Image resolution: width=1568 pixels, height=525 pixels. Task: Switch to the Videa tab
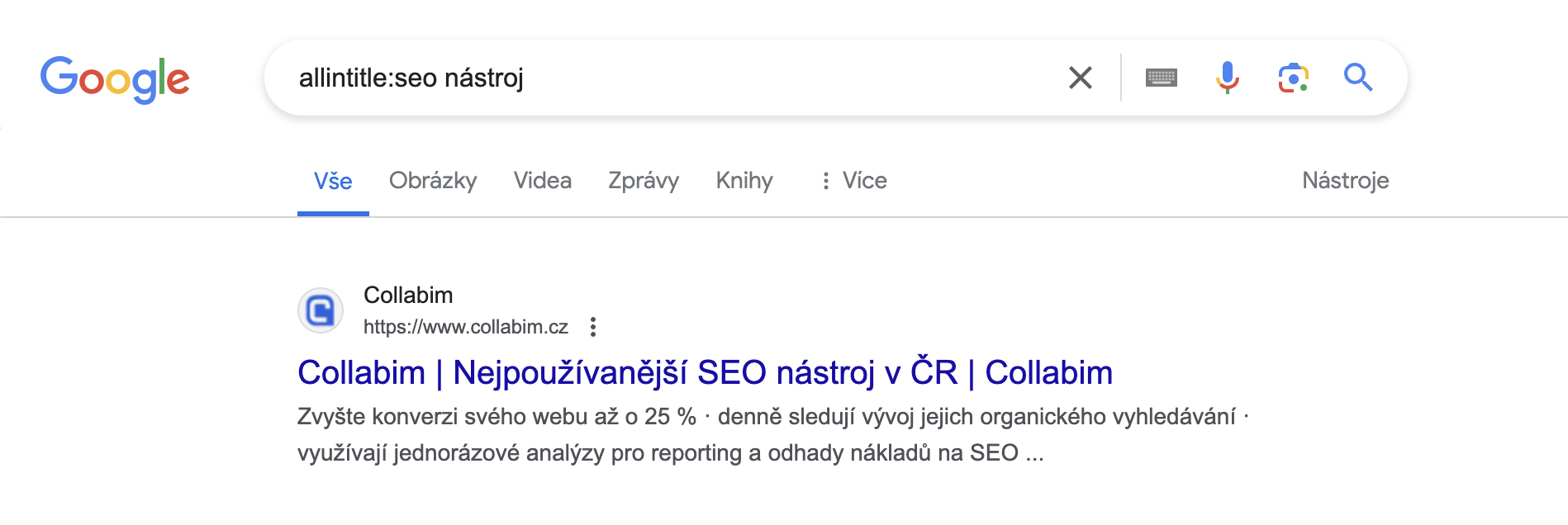(x=542, y=181)
